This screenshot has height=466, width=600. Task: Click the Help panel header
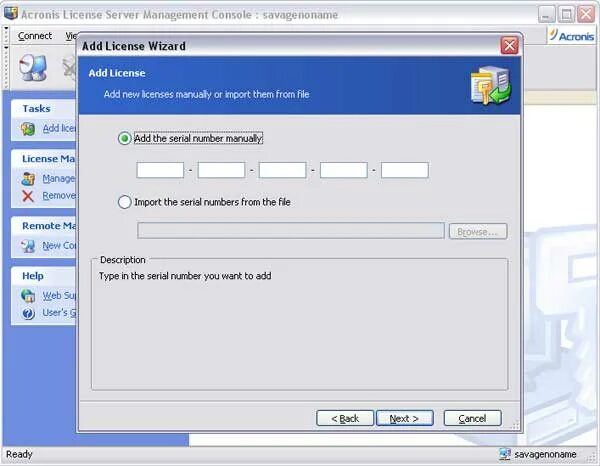tap(44, 276)
